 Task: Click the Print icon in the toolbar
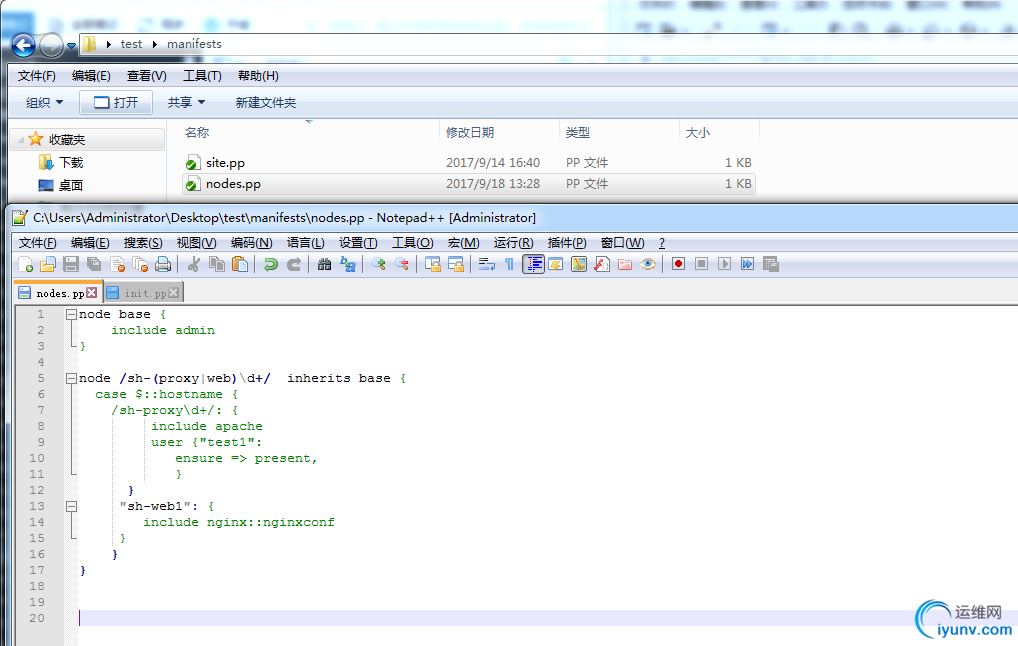point(162,264)
